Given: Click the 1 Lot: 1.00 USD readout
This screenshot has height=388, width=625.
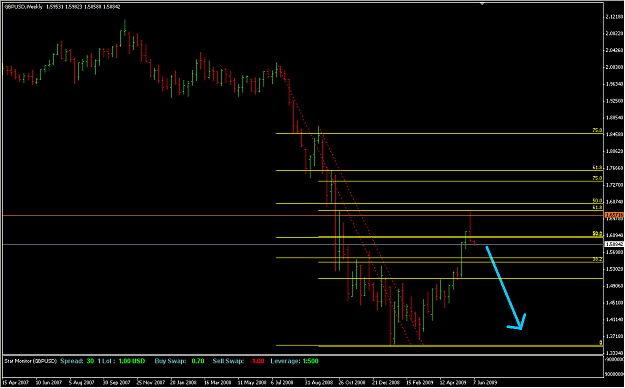Looking at the screenshot, I should [x=122, y=361].
